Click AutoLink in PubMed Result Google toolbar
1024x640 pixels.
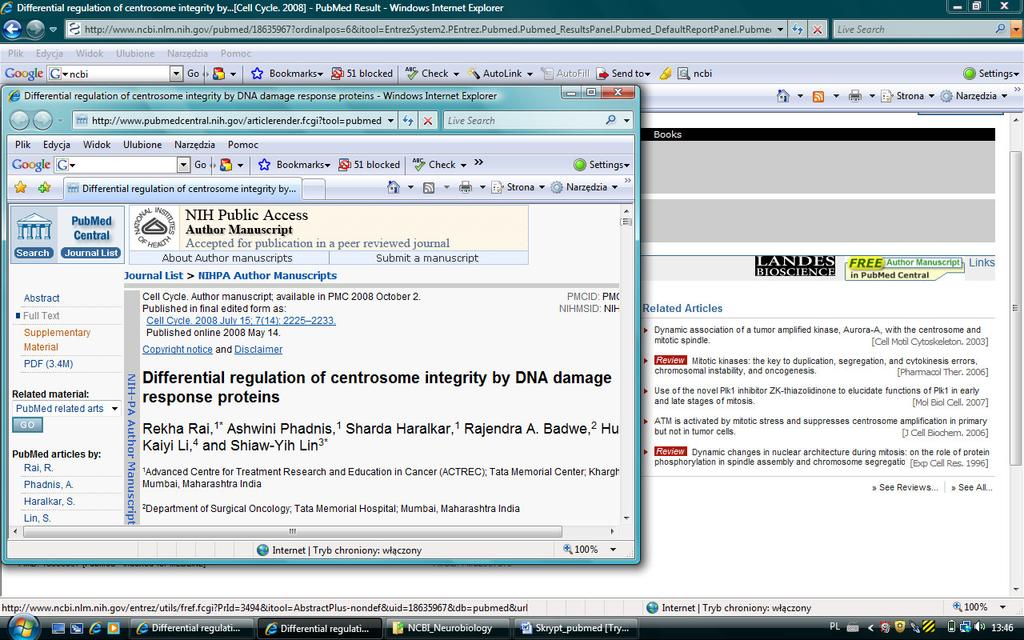point(500,74)
